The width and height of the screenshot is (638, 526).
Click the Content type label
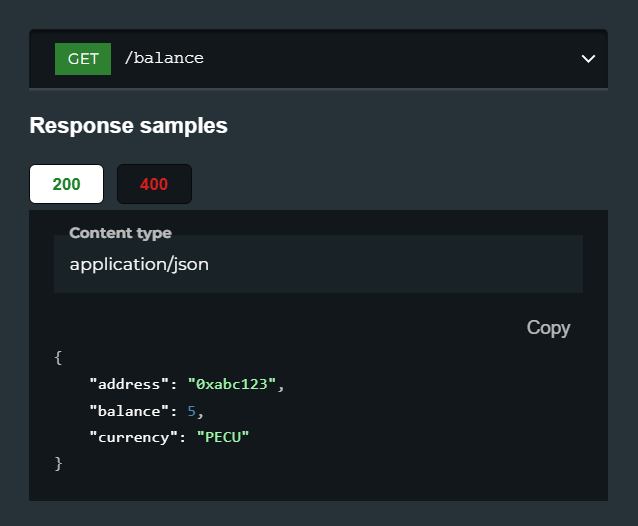[120, 233]
